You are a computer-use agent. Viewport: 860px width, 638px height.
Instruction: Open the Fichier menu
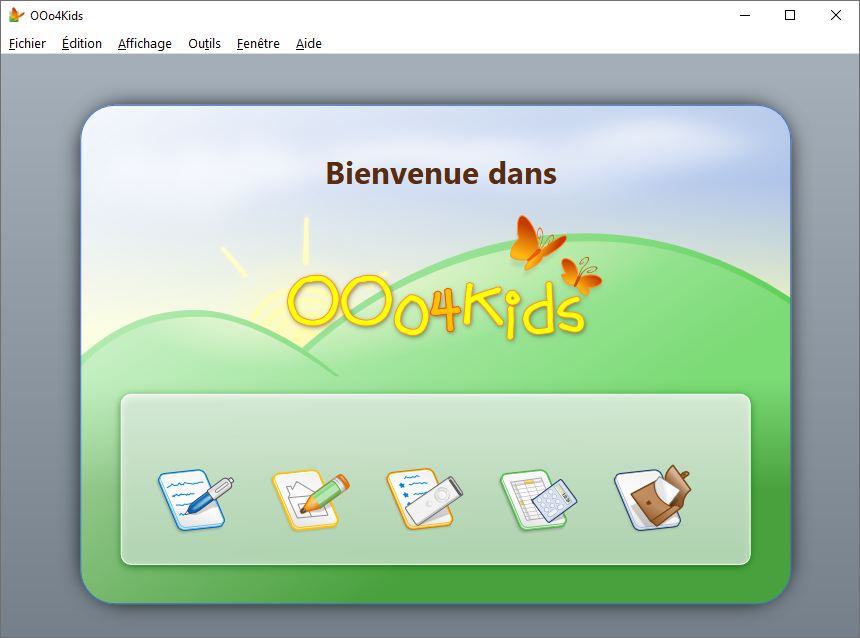coord(27,43)
